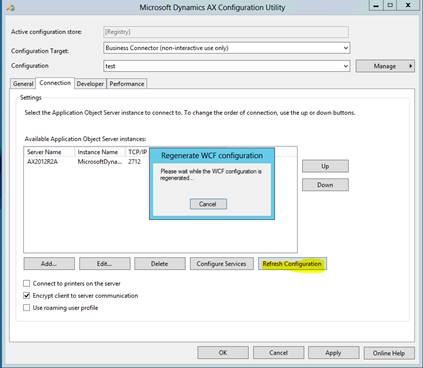Cancel the Regenerate WCF configuration dialog

[208, 204]
